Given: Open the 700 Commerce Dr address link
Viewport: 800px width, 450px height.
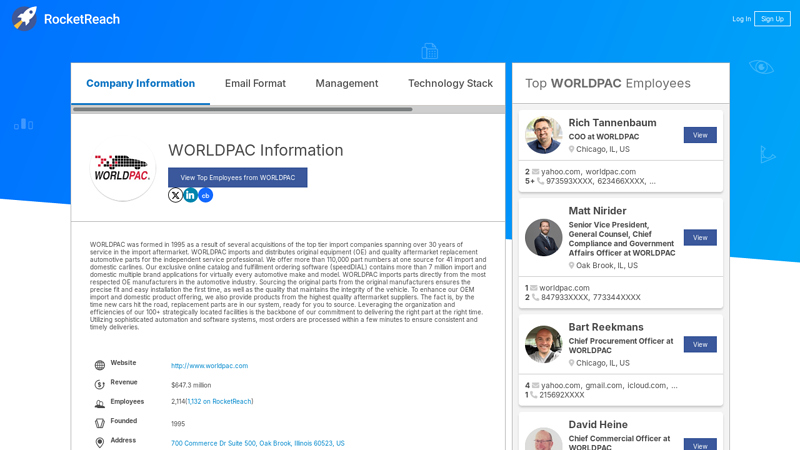Looking at the screenshot, I should [x=258, y=443].
